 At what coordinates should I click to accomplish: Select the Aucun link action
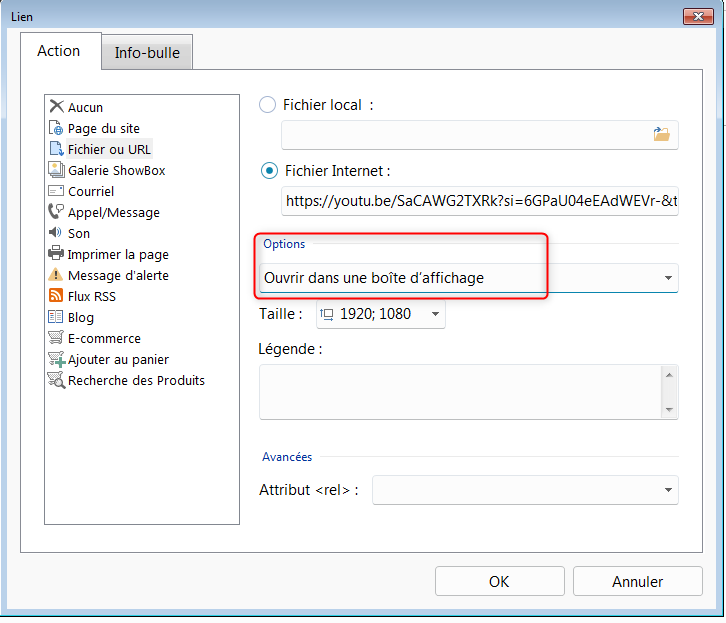(85, 107)
